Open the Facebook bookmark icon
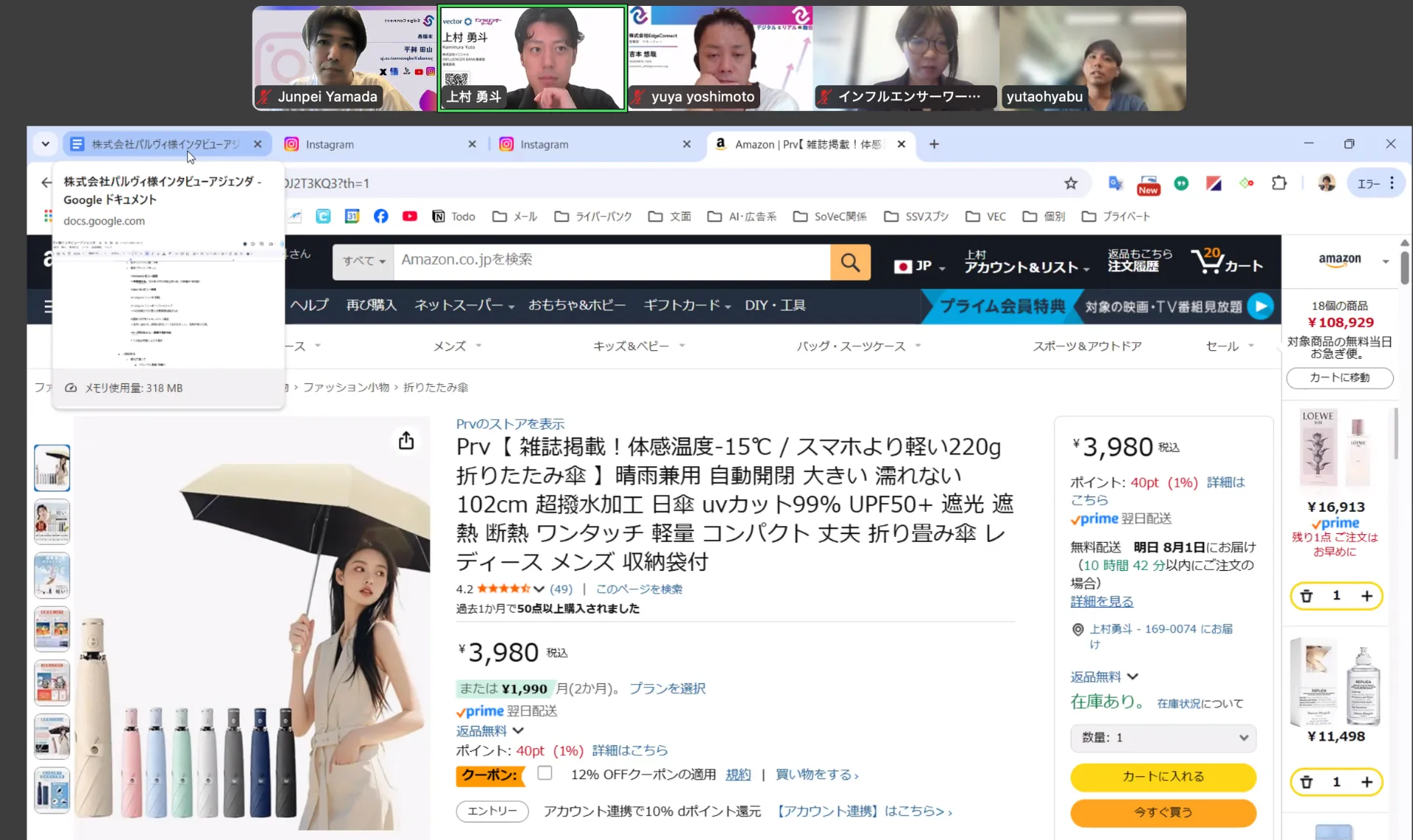The width and height of the screenshot is (1413, 840). tap(380, 216)
